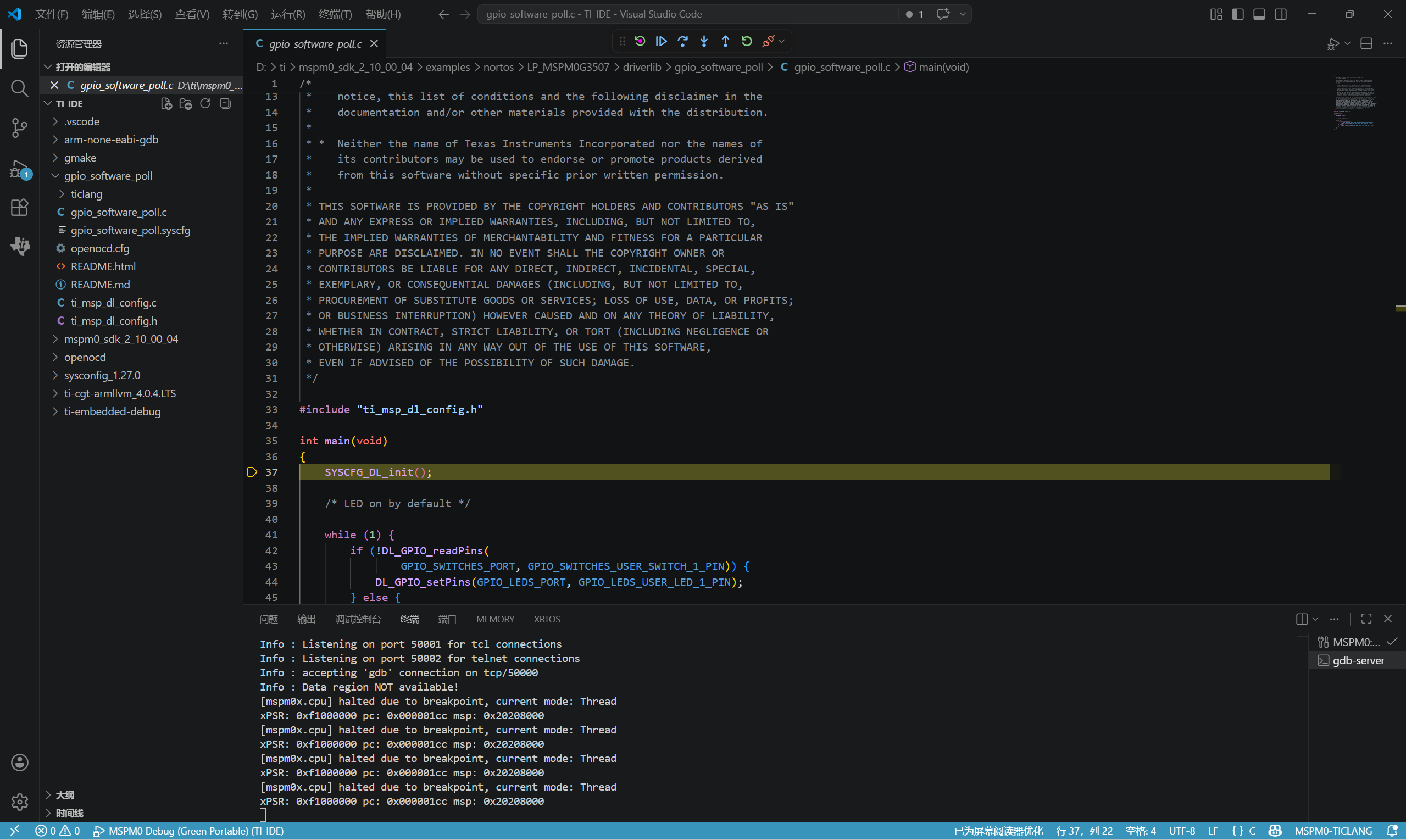Open the split terminal dropdown arrow
This screenshot has width=1406, height=840.
[x=1315, y=619]
